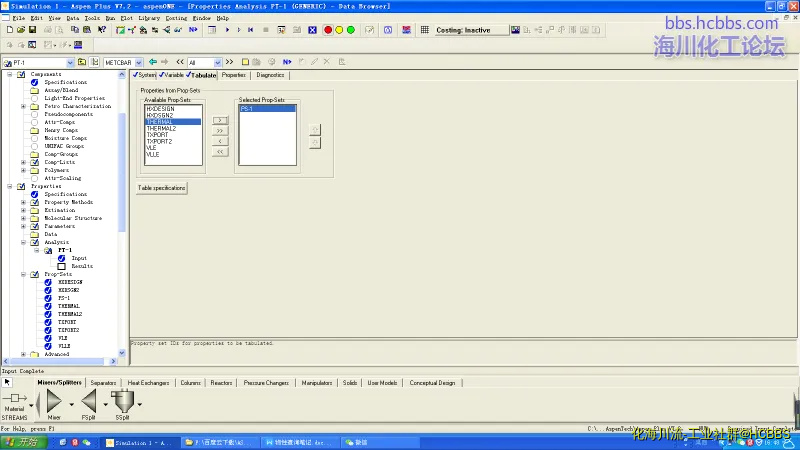Open the METCBAR units dropdown
Image resolution: width=800 pixels, height=450 pixels.
click(139, 63)
